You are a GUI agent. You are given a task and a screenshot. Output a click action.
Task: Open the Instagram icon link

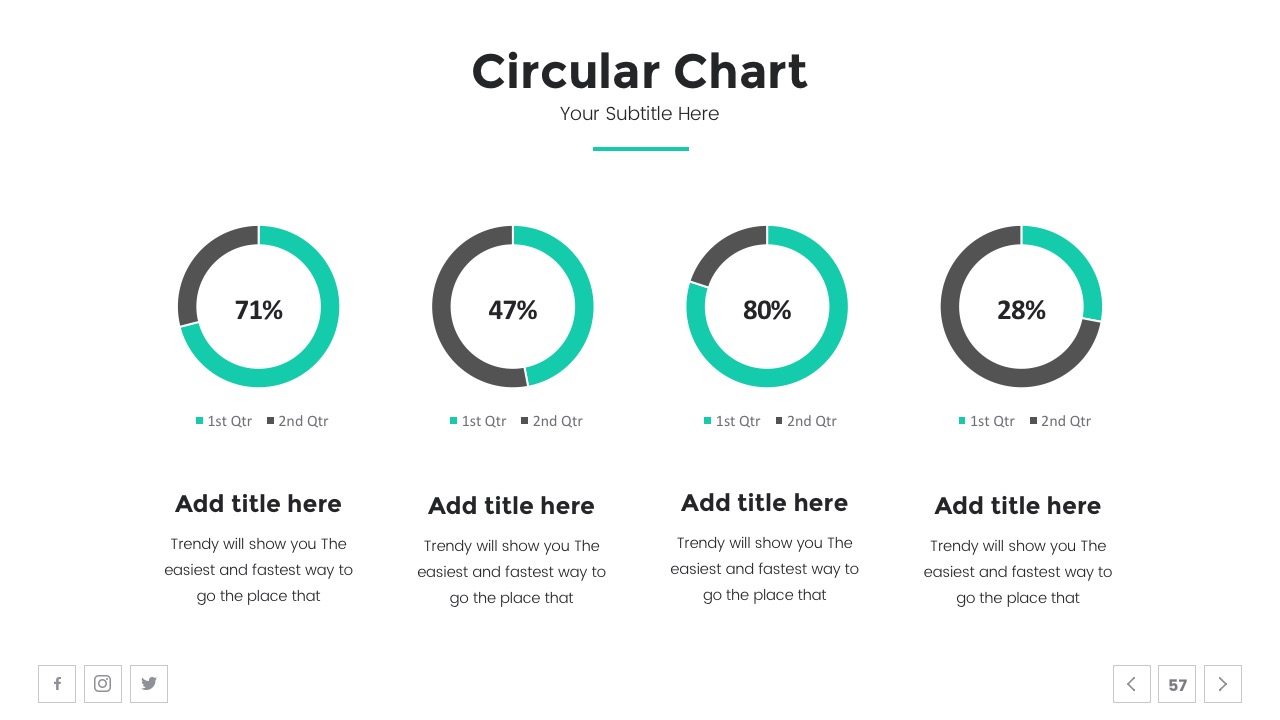103,684
